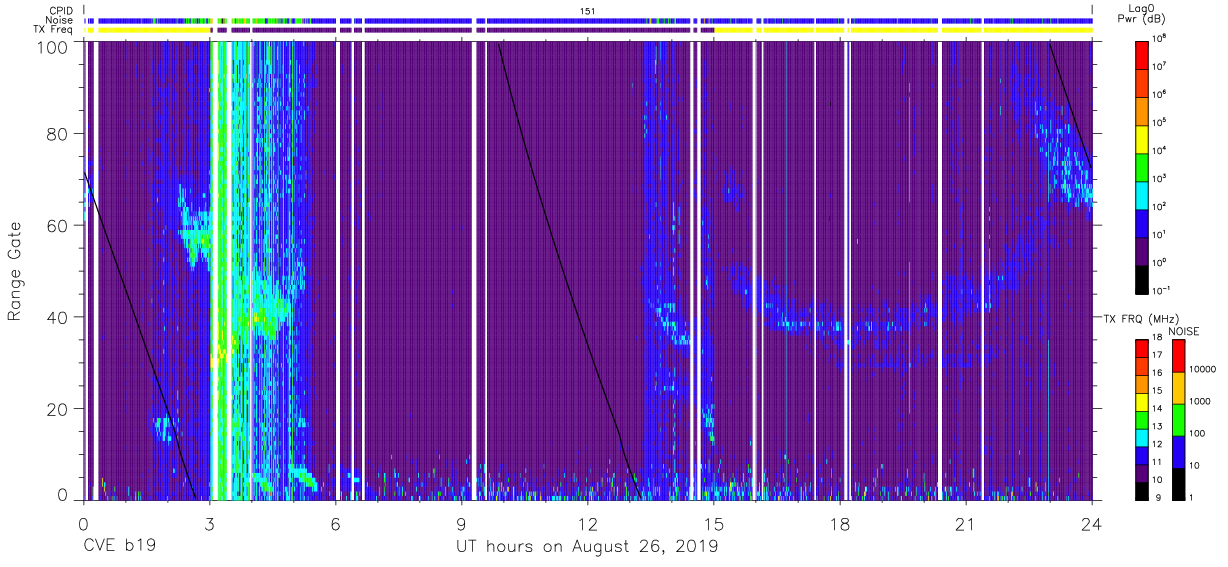Click the yellow segment of the power colorbar
Viewport: 1228px width, 567px height.
point(1142,138)
